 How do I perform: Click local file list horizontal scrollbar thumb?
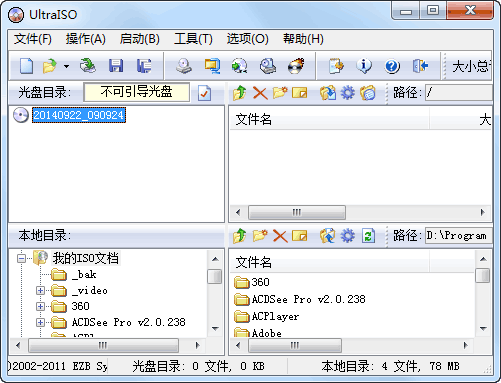coord(295,345)
